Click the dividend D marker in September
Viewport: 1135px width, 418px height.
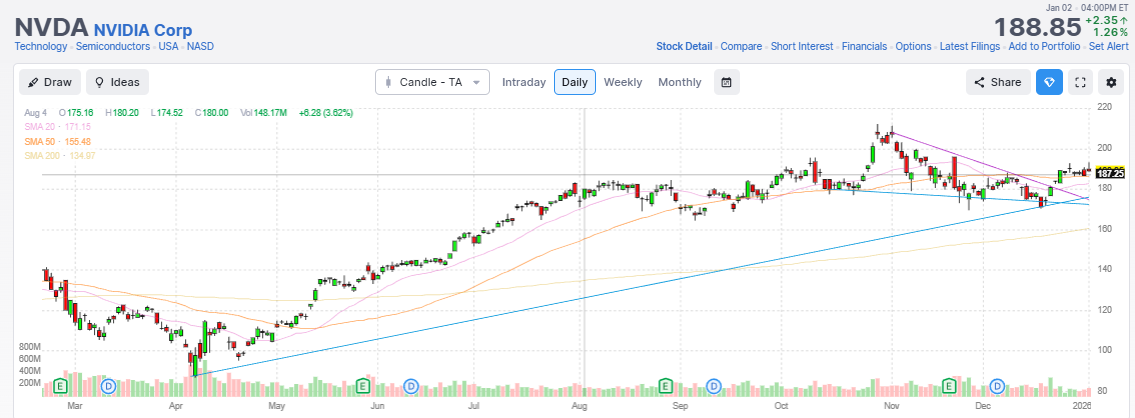714,385
